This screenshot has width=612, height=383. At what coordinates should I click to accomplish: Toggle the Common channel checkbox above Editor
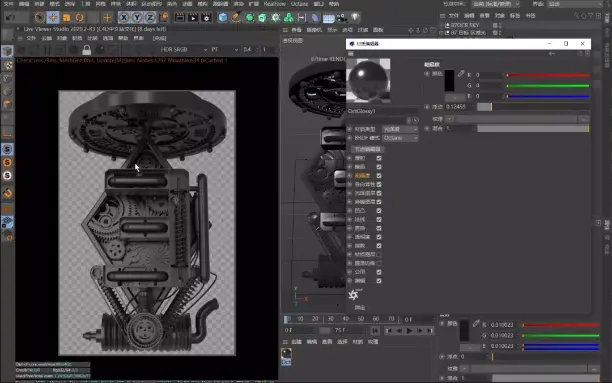click(x=379, y=272)
